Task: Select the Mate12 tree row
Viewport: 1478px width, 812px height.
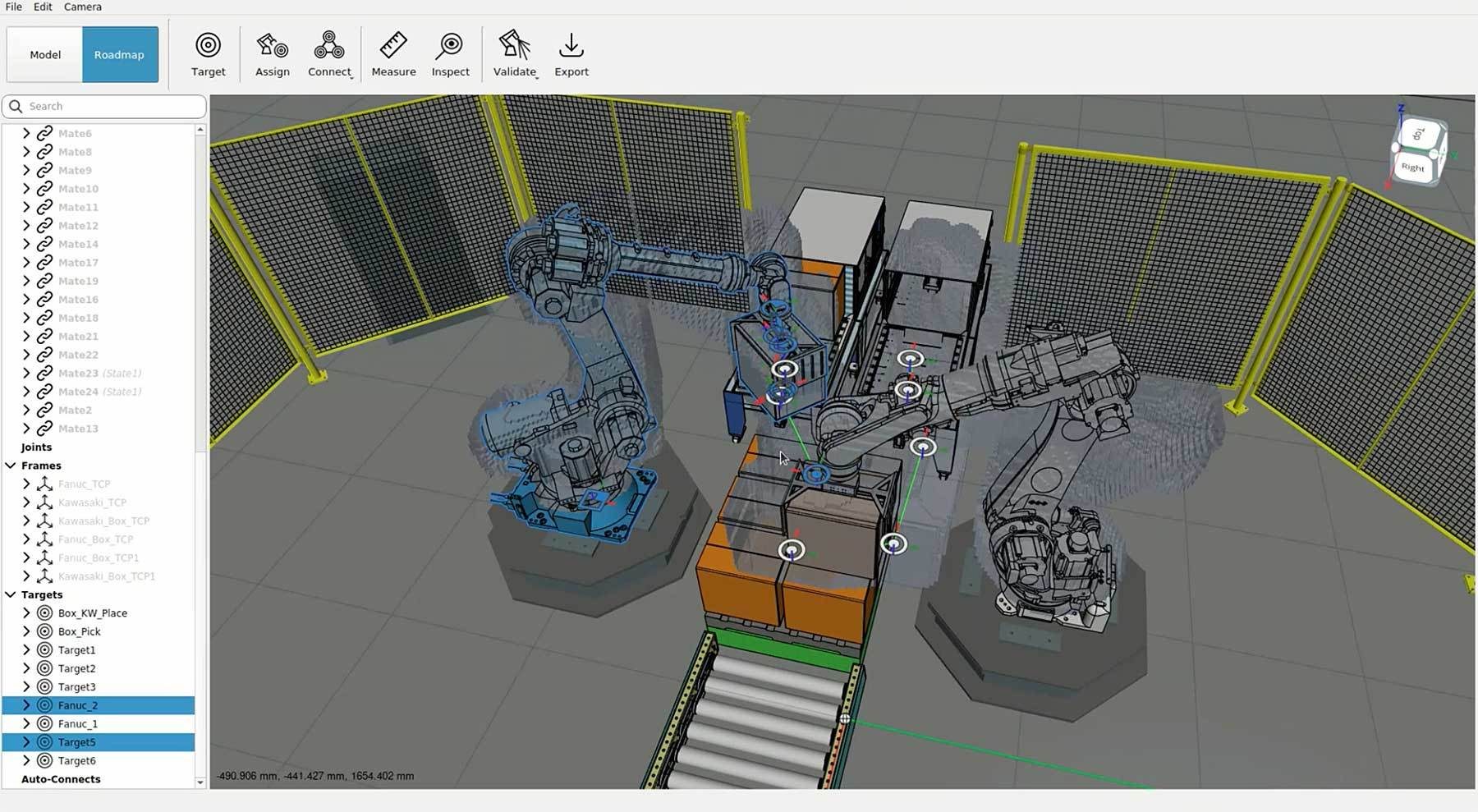Action: pyautogui.click(x=99, y=225)
